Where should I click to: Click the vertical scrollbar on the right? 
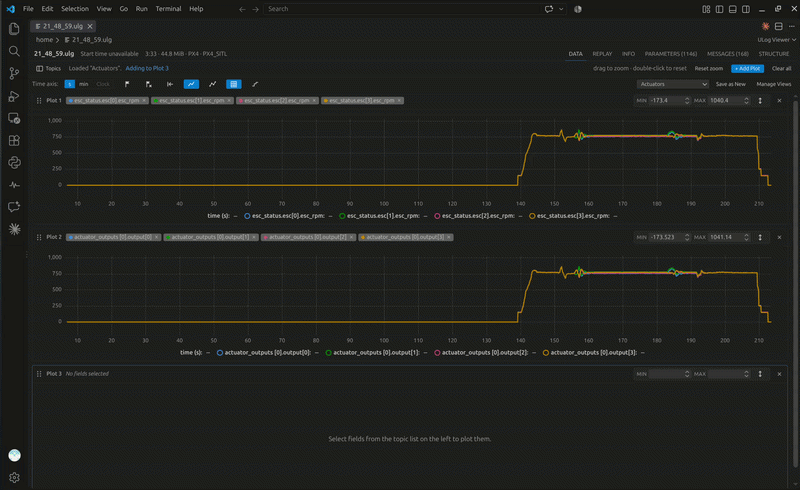(796, 283)
